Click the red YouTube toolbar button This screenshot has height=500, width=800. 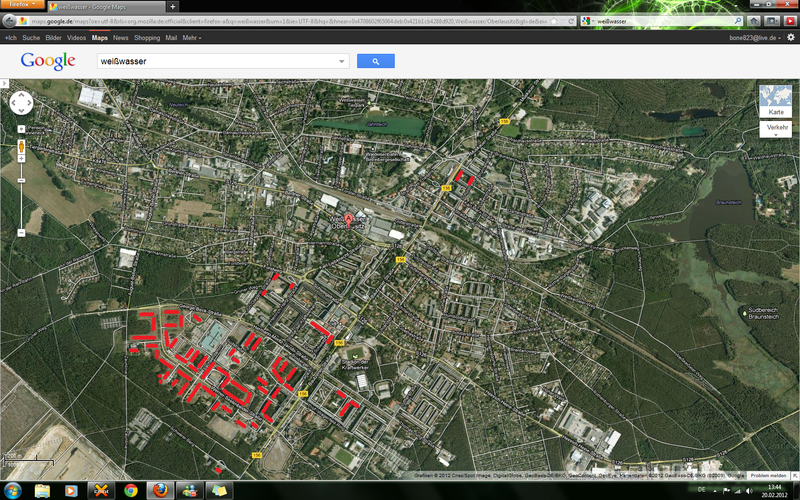tap(790, 21)
